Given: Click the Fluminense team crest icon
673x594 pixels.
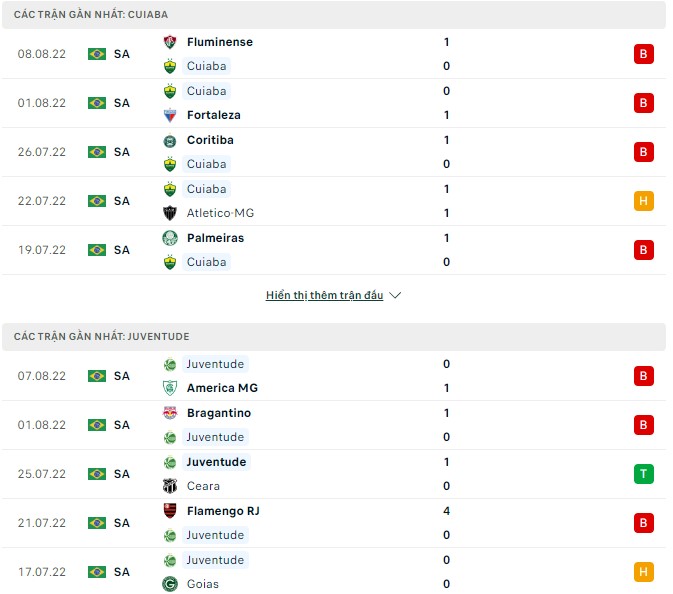Looking at the screenshot, I should tap(170, 42).
